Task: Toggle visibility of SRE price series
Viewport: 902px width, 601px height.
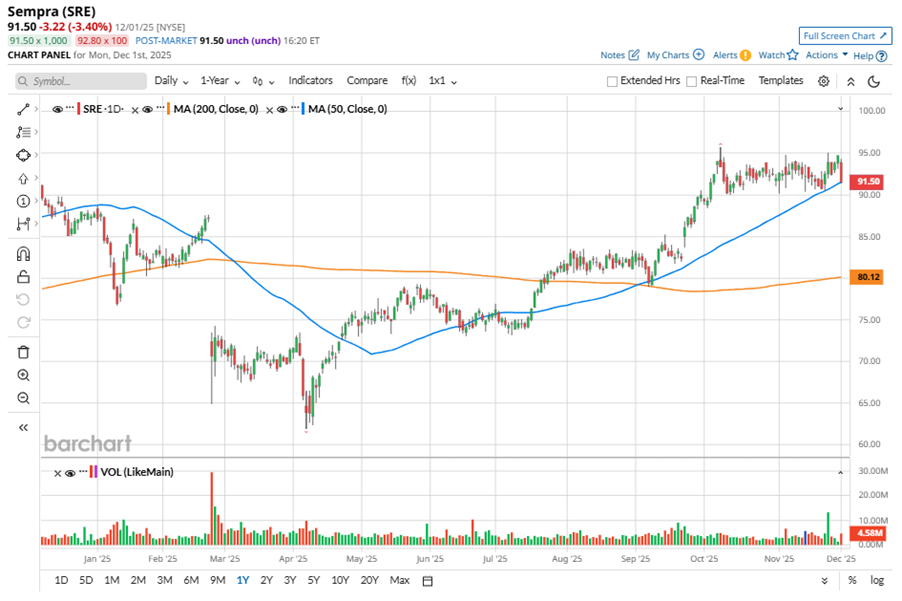Action: (58, 109)
